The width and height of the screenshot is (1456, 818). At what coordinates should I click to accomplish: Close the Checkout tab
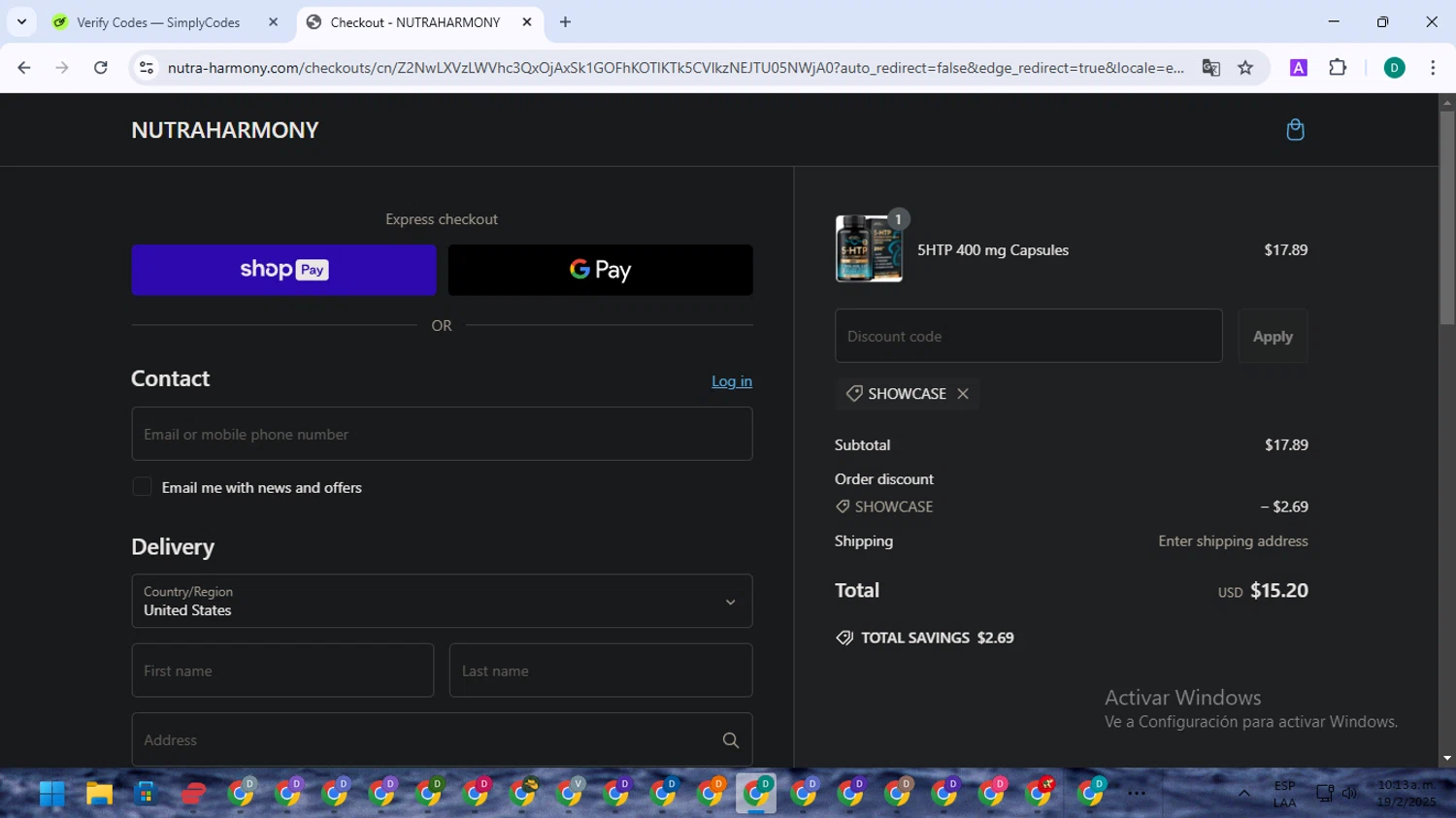pos(527,22)
